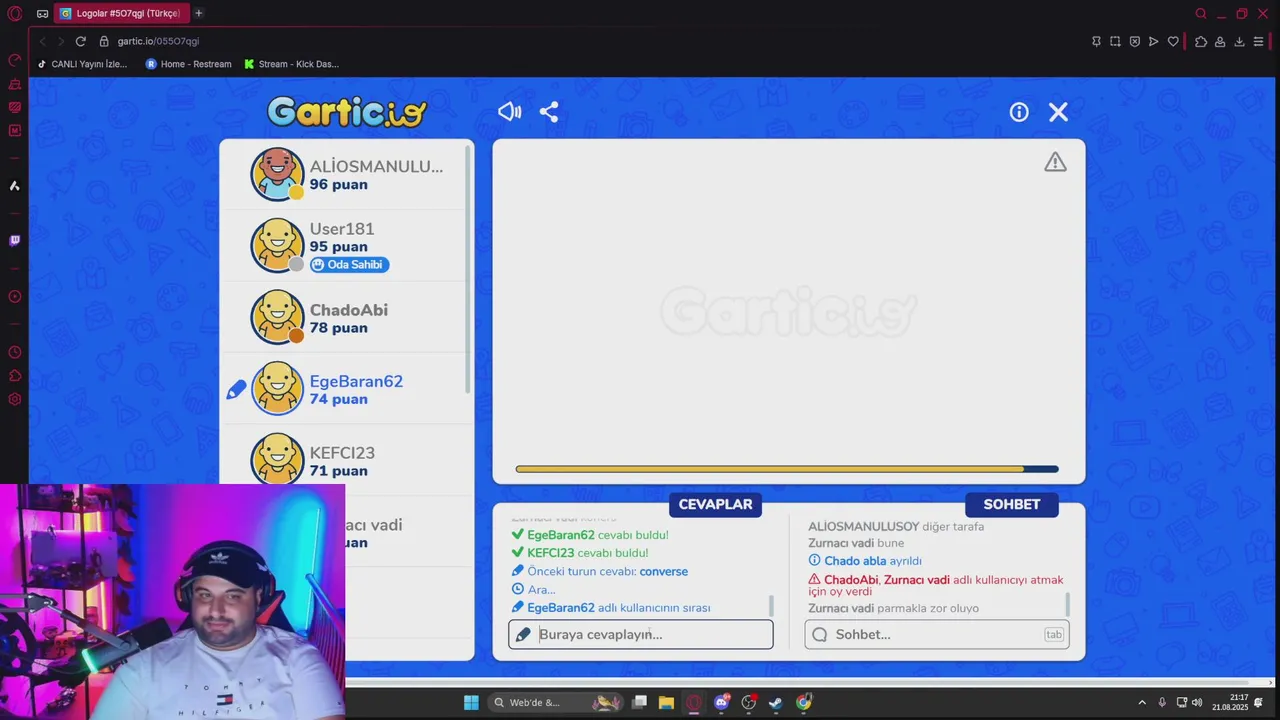The image size is (1280, 720).
Task: Click the Gartic.io logo
Action: [347, 111]
